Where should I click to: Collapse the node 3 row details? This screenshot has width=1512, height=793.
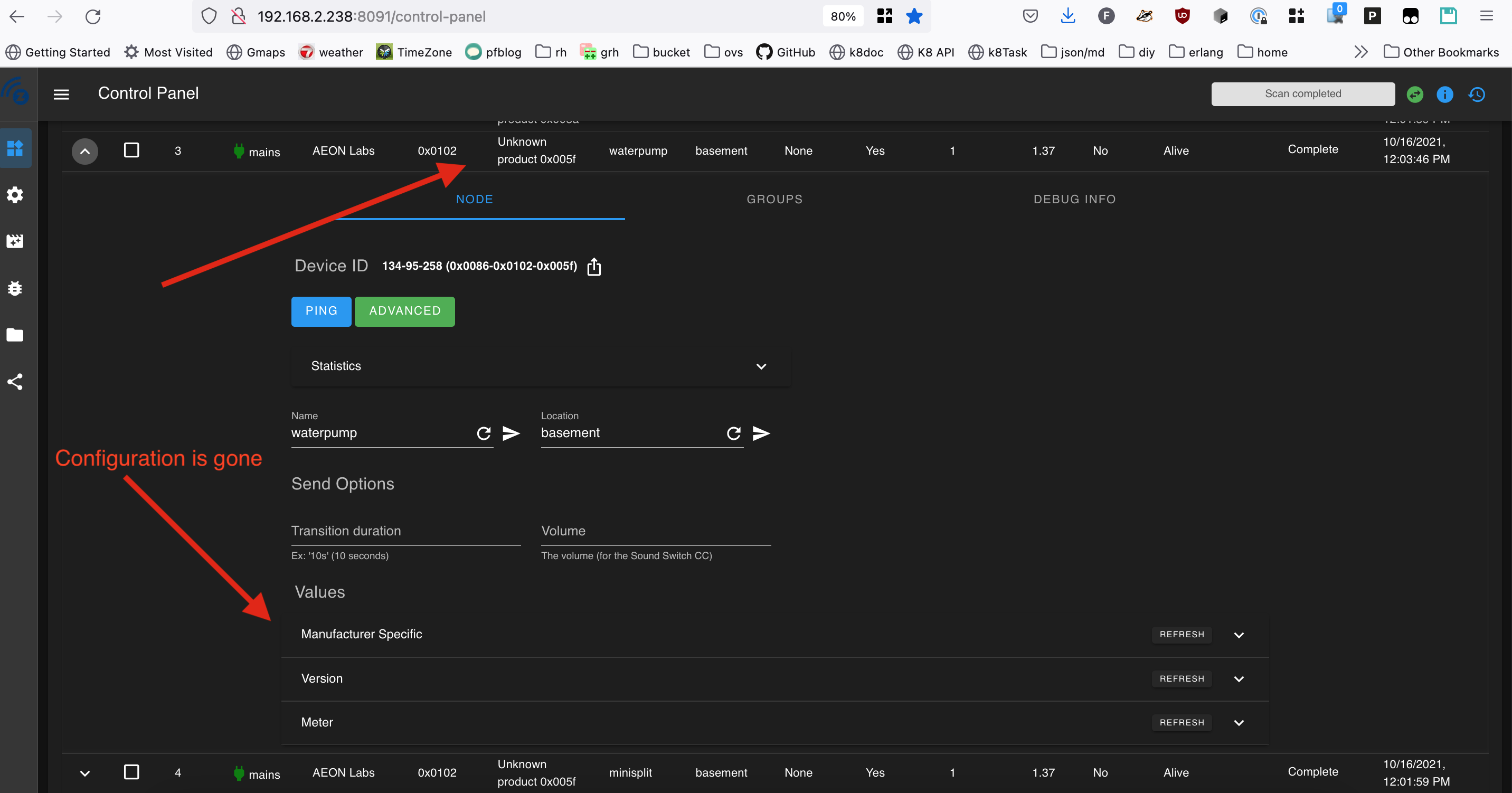84,152
